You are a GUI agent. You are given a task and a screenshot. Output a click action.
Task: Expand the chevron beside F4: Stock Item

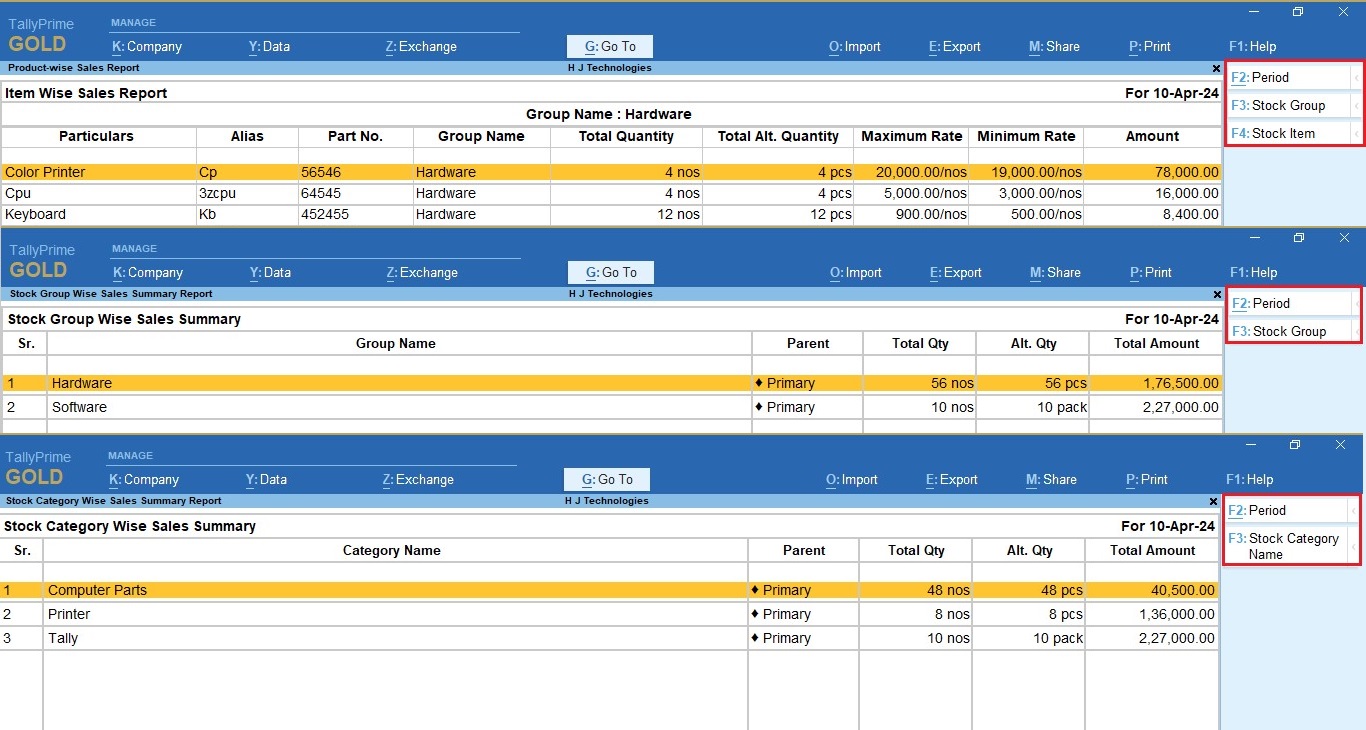point(1358,132)
